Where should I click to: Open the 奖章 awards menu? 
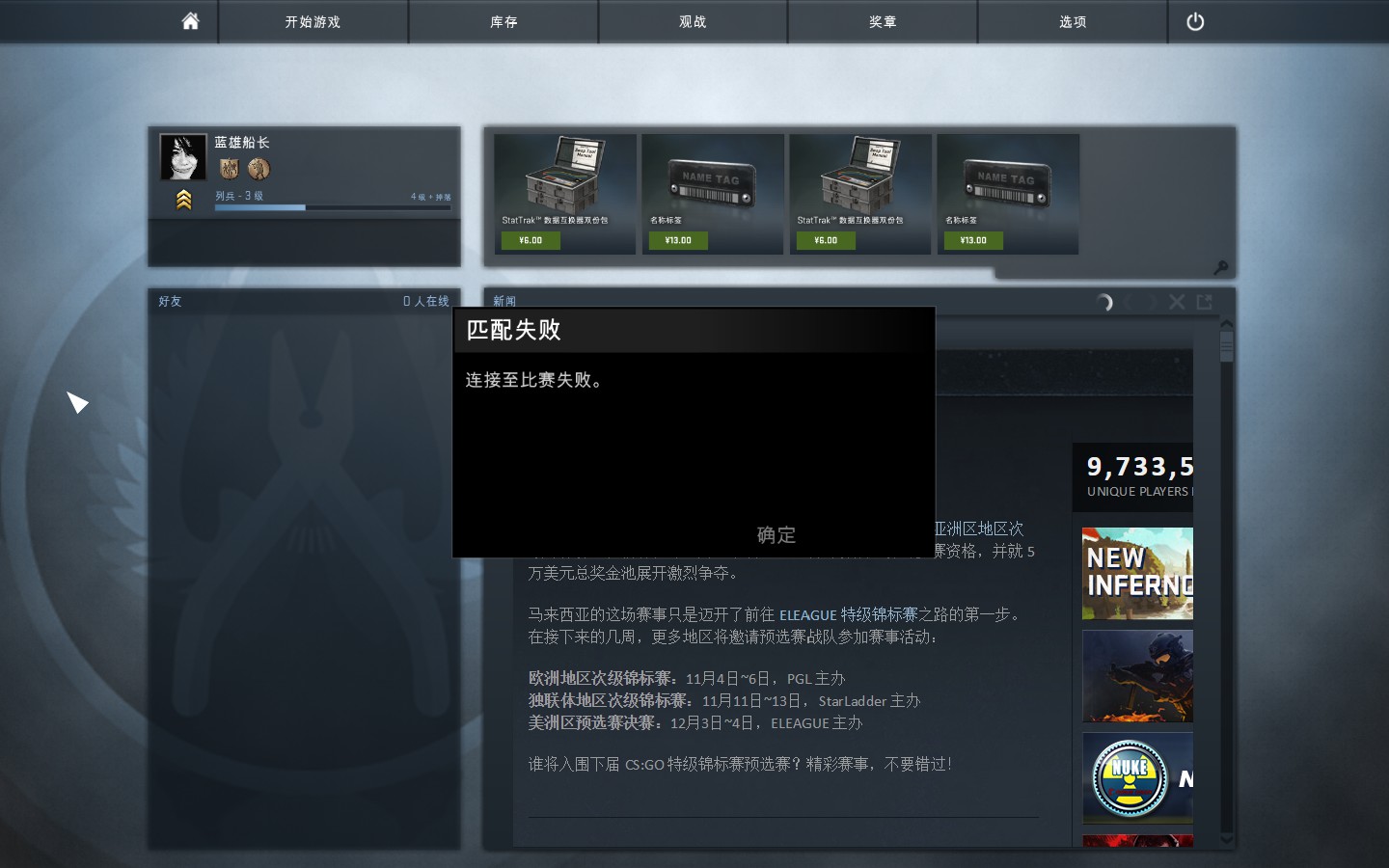(x=883, y=21)
